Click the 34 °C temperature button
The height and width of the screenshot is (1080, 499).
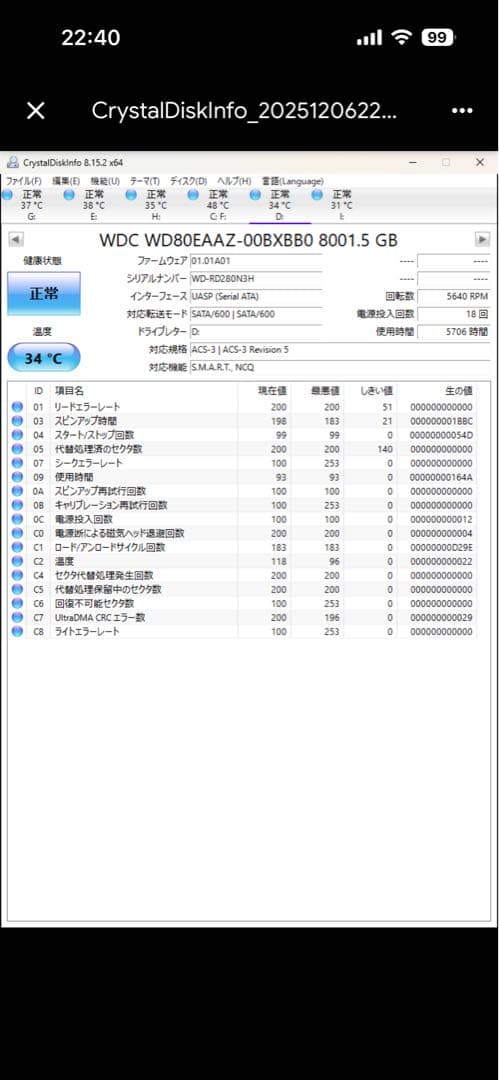(43, 357)
